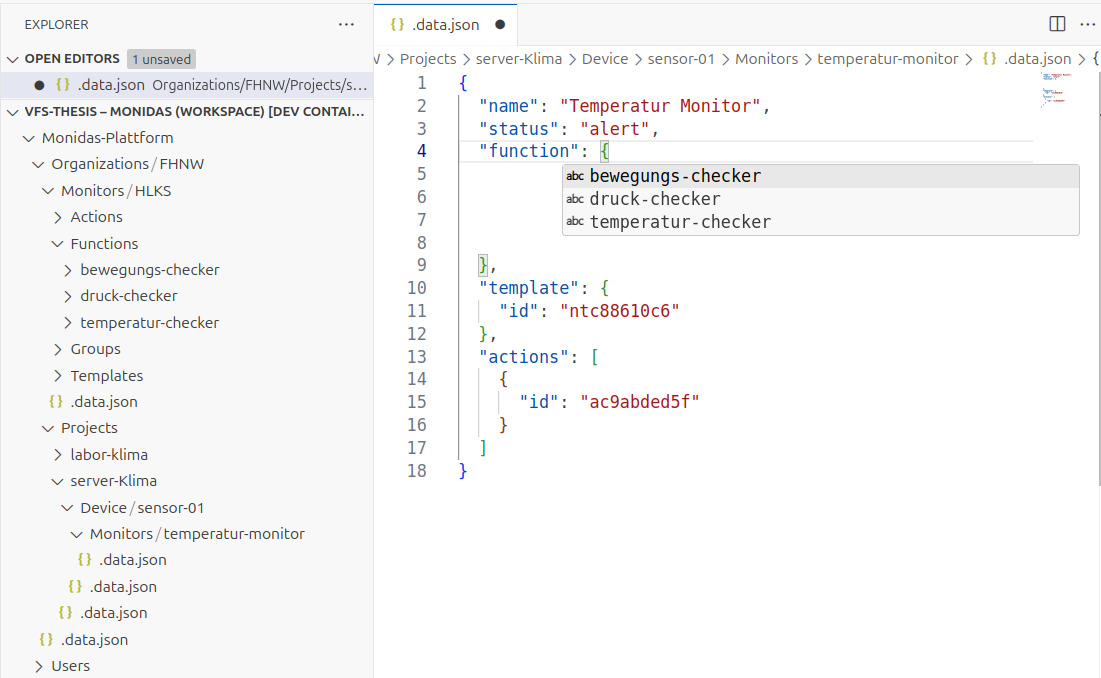Expand the Templates folder

[x=58, y=376]
